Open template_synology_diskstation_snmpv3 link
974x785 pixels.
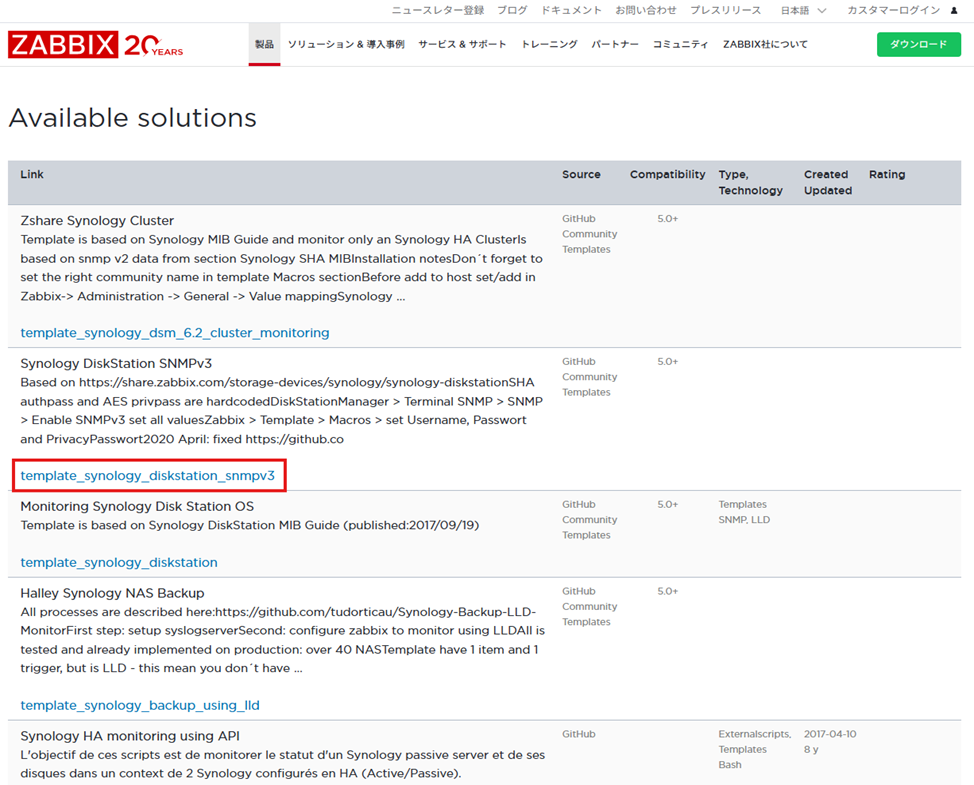point(148,476)
